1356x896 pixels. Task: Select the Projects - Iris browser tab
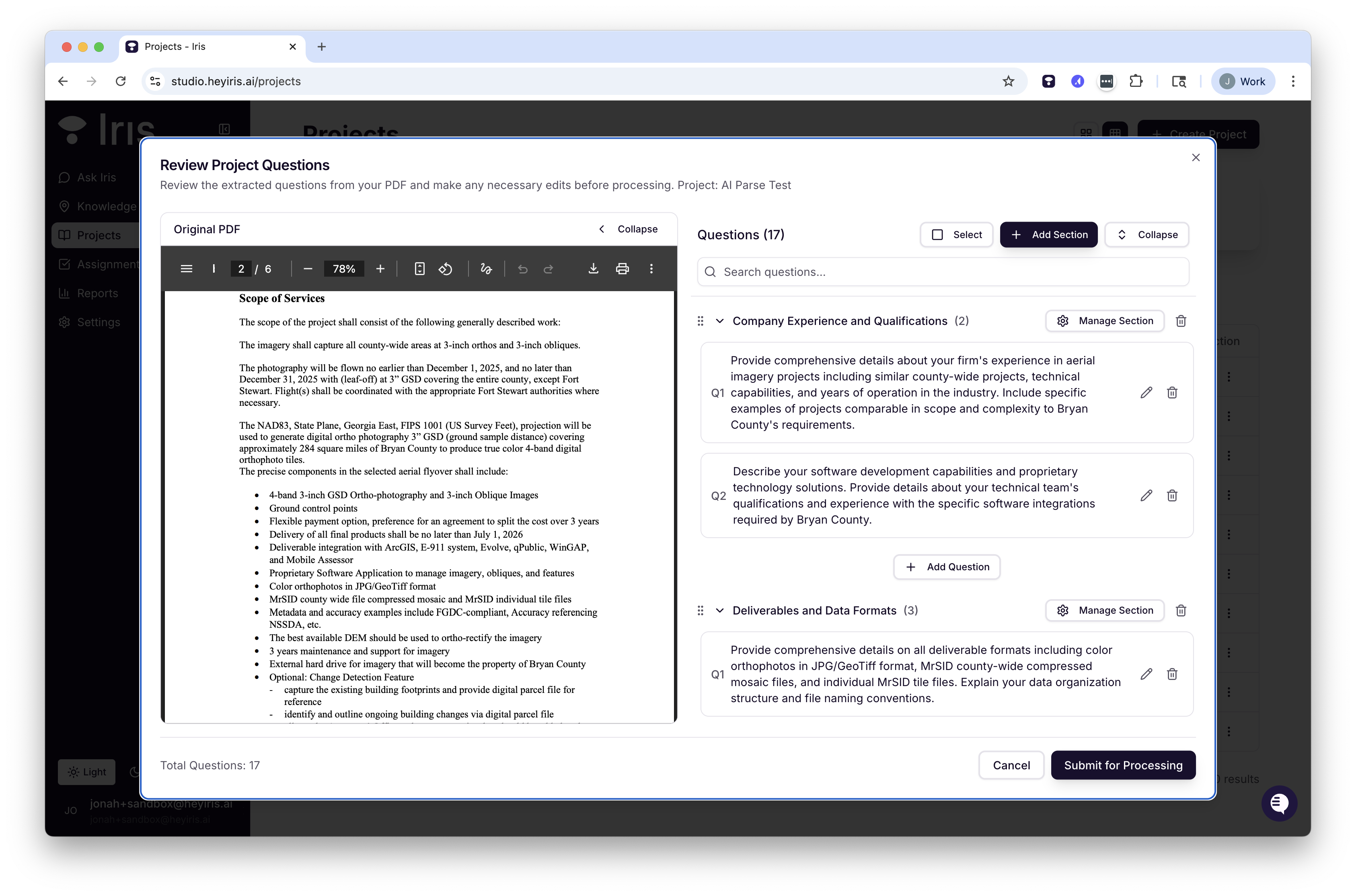pyautogui.click(x=212, y=47)
